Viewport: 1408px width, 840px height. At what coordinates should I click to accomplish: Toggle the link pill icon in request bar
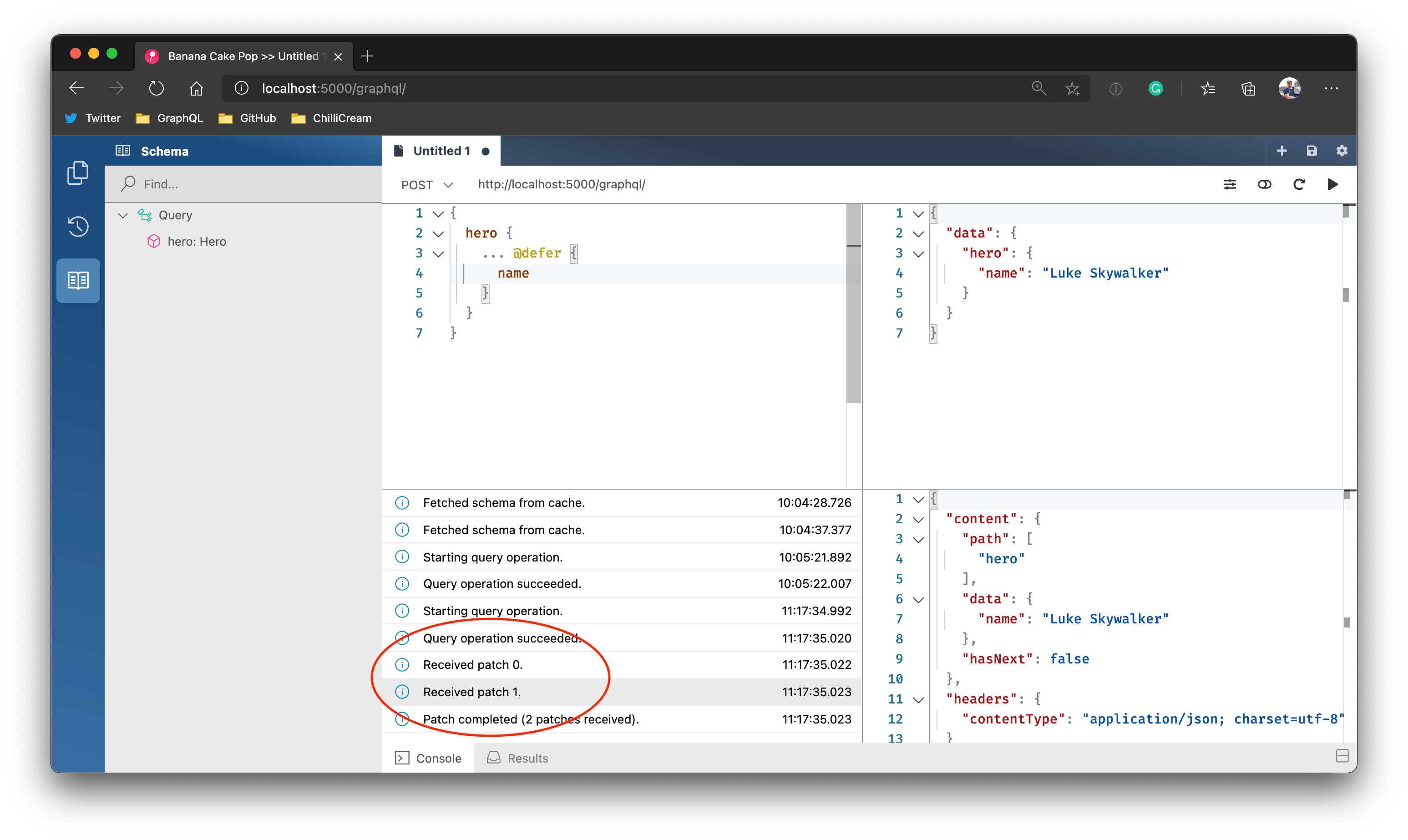pyautogui.click(x=1264, y=184)
